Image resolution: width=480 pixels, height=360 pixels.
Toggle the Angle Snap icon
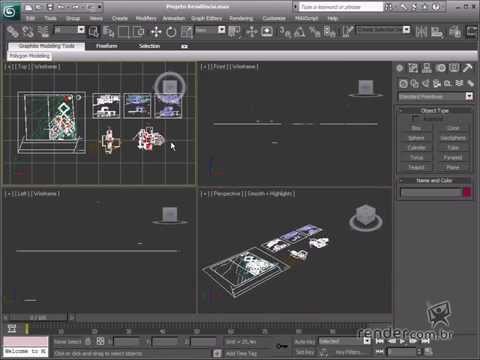(299, 32)
